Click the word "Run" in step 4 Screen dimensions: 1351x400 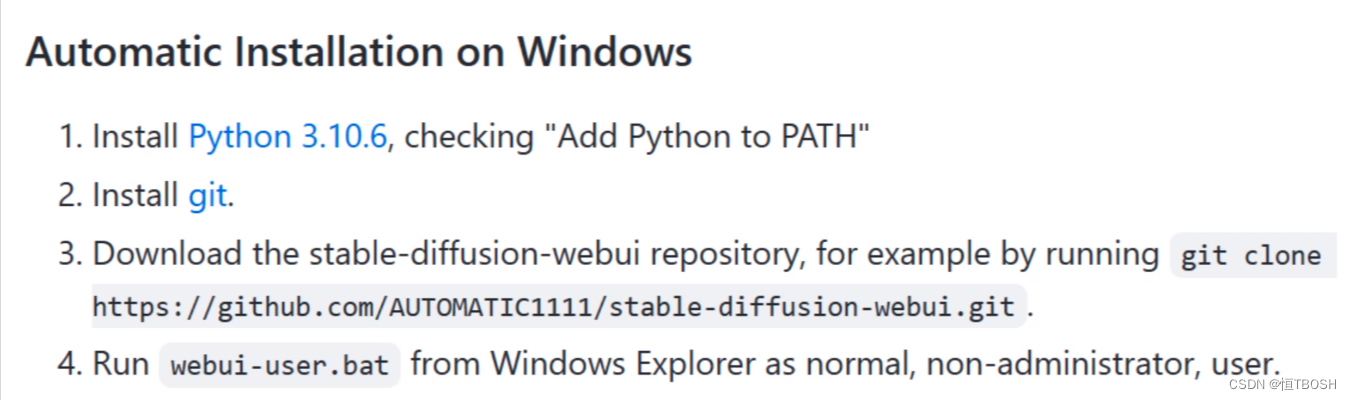pos(120,363)
